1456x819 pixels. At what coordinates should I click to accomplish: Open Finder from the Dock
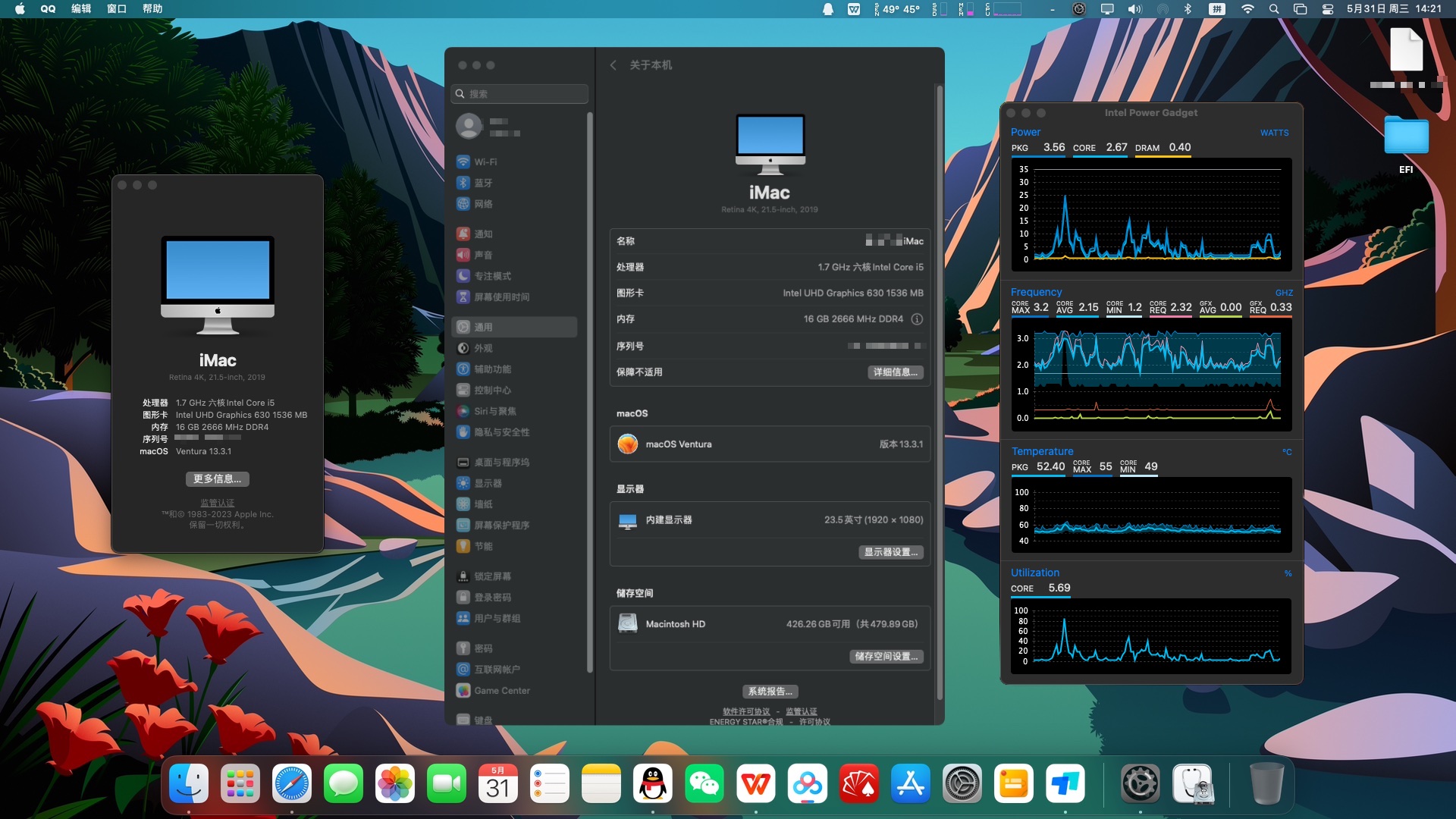click(x=189, y=783)
